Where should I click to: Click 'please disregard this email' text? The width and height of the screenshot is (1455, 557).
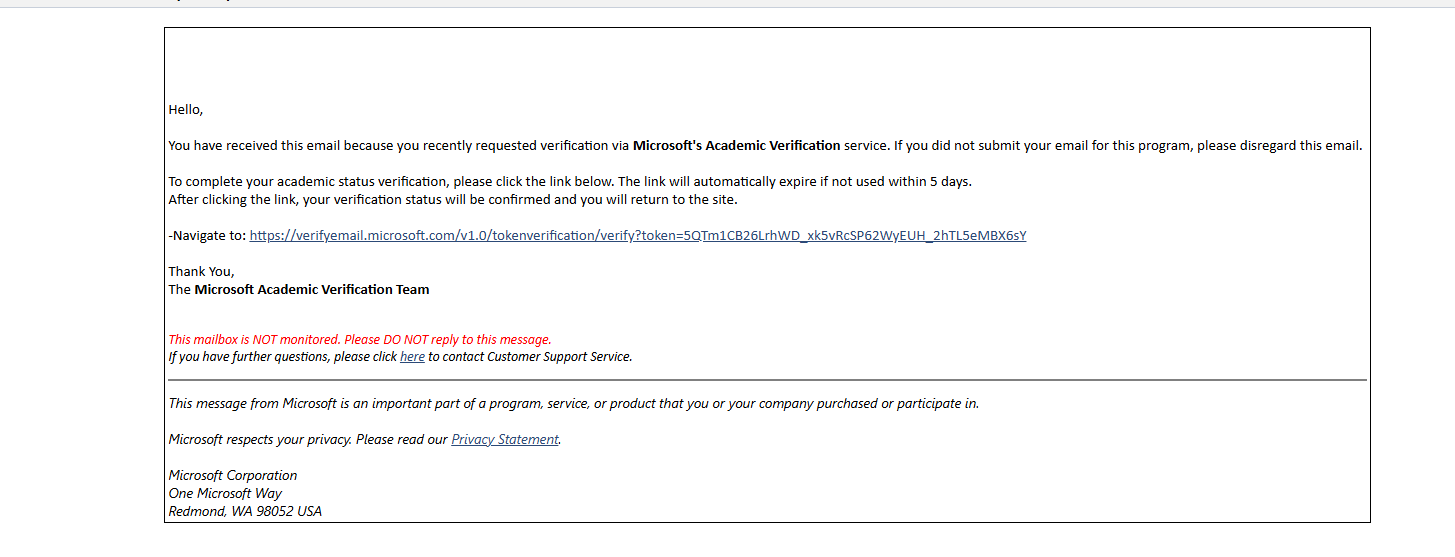point(1279,146)
